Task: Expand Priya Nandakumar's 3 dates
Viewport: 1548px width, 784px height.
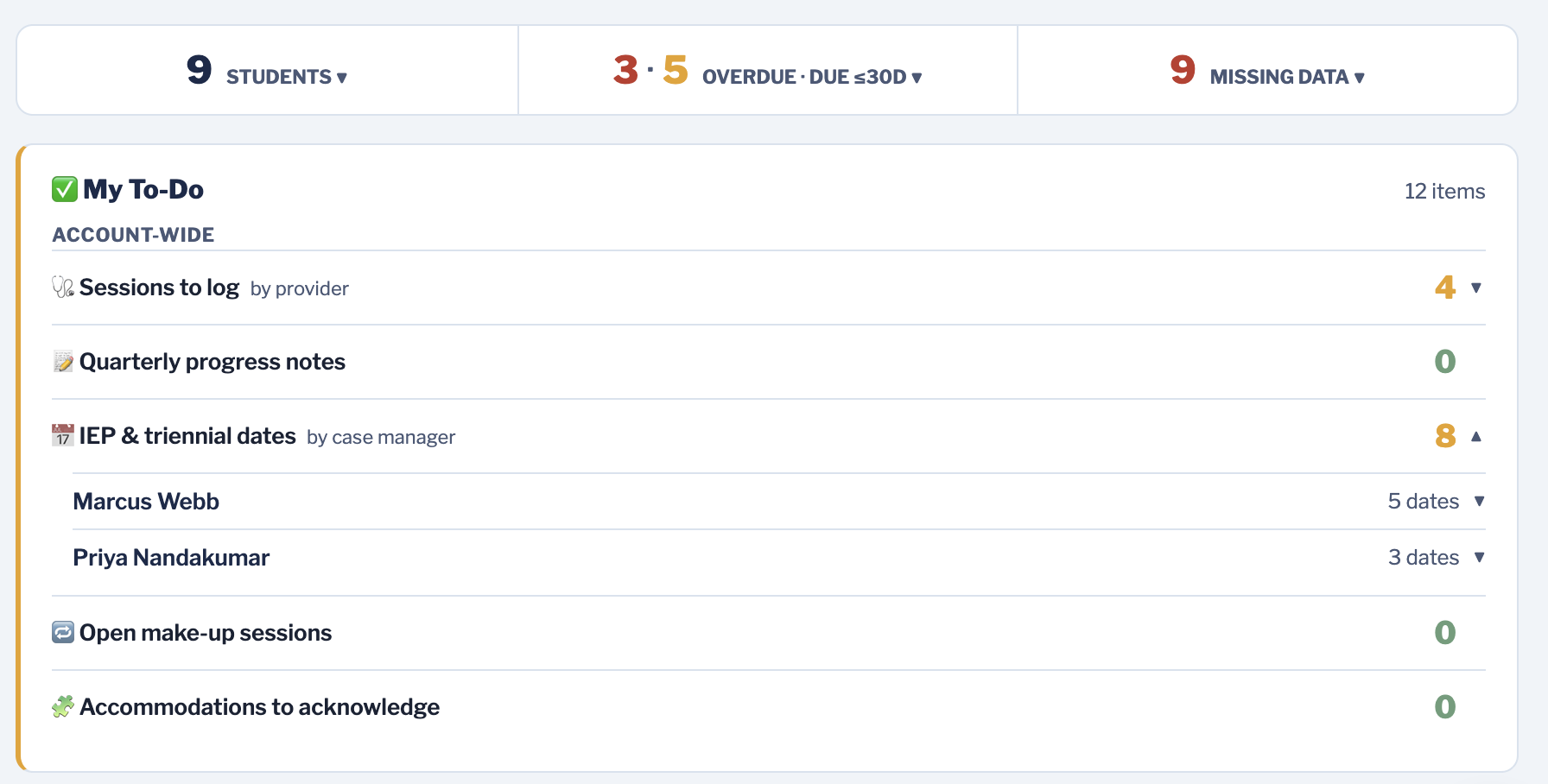Action: click(x=1480, y=558)
